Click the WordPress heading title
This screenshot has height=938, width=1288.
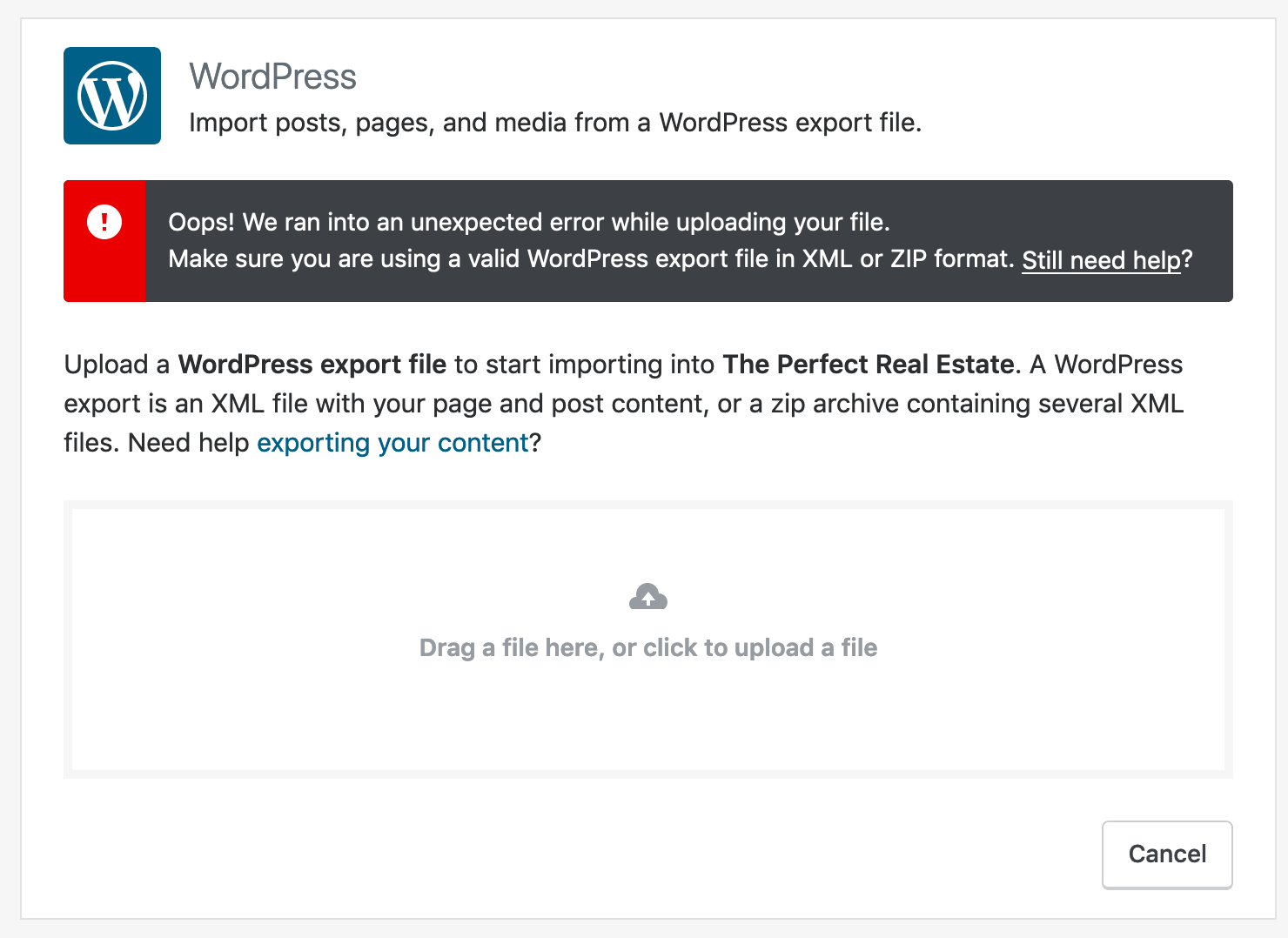tap(272, 77)
